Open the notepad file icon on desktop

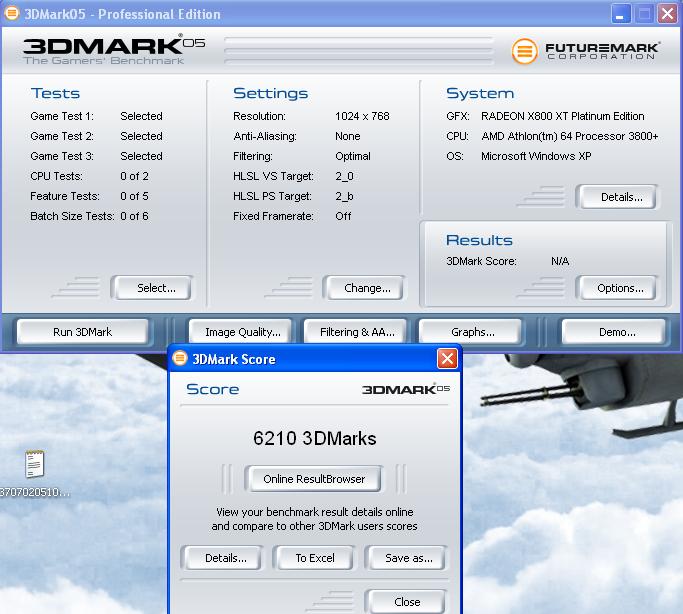(x=34, y=464)
